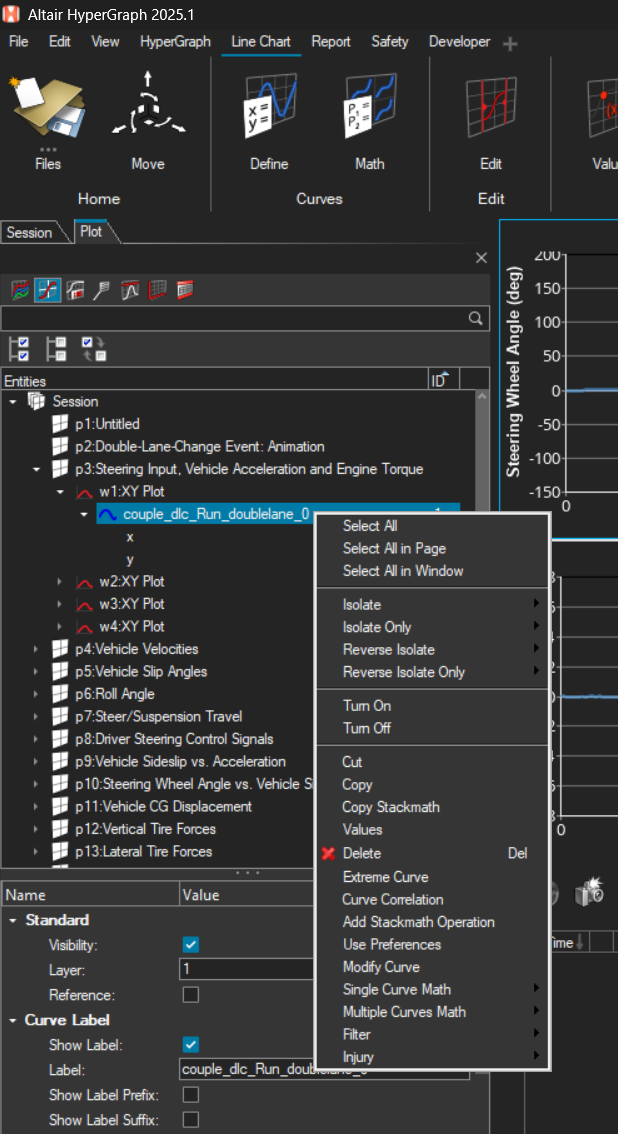Open the Single Curve Math submenu
Viewport: 618px width, 1134px height.
(x=432, y=989)
